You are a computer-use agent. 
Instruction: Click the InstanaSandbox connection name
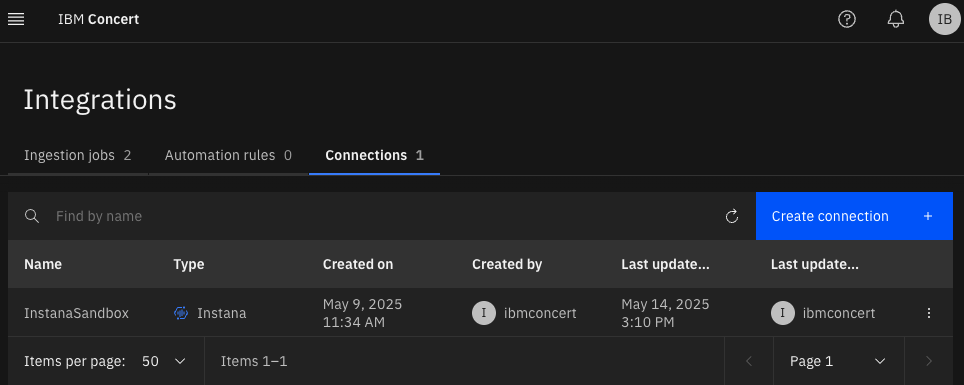pyautogui.click(x=76, y=313)
